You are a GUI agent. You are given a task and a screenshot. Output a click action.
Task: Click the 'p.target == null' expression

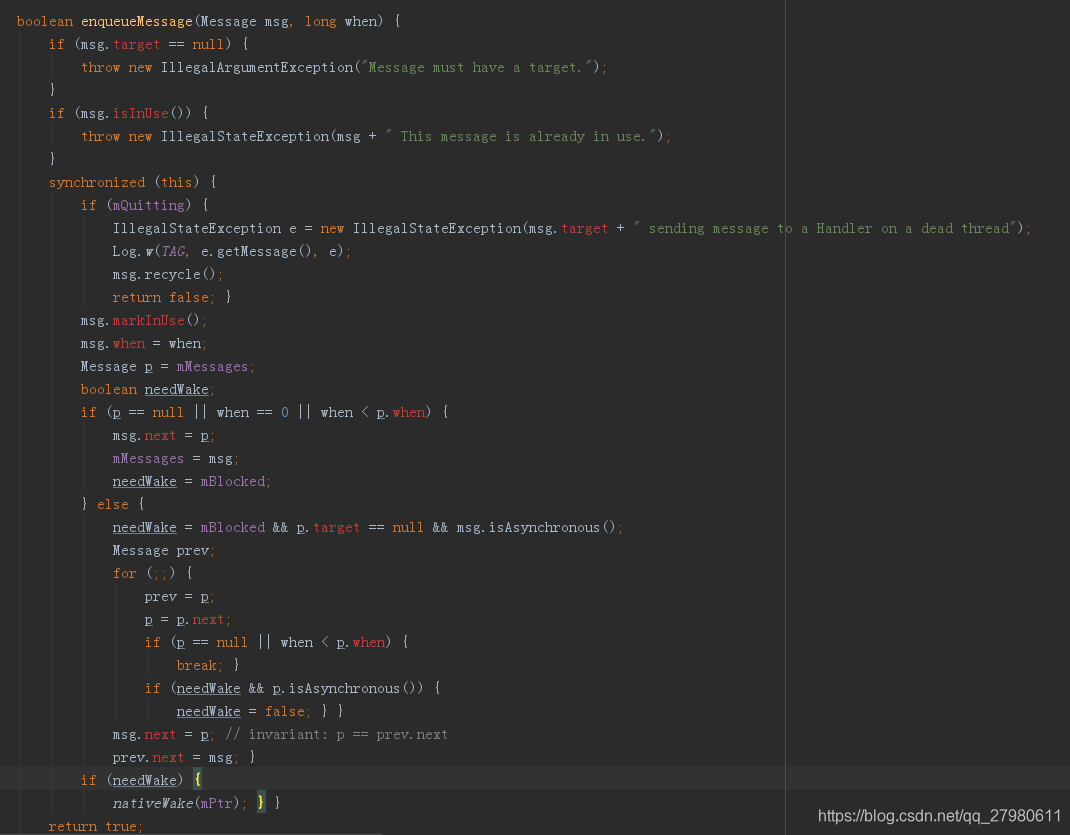[x=360, y=528]
